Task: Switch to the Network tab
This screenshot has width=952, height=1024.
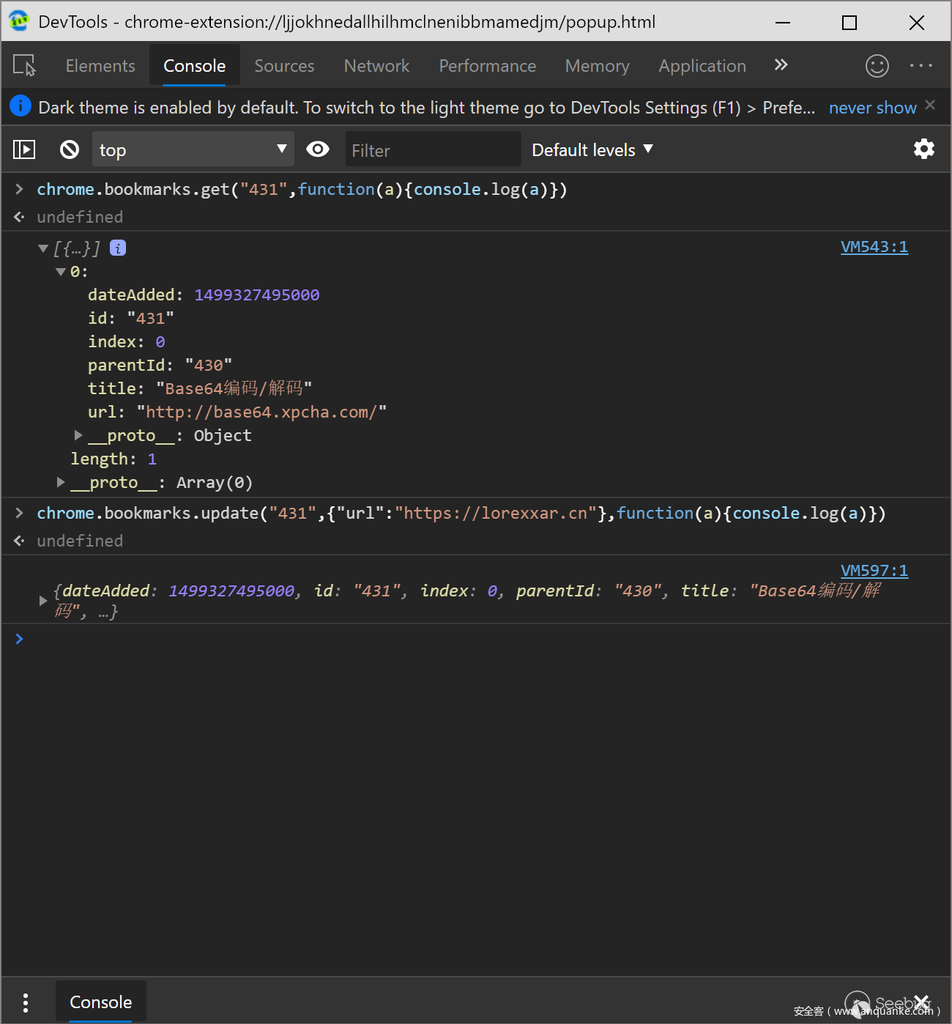Action: [x=376, y=66]
